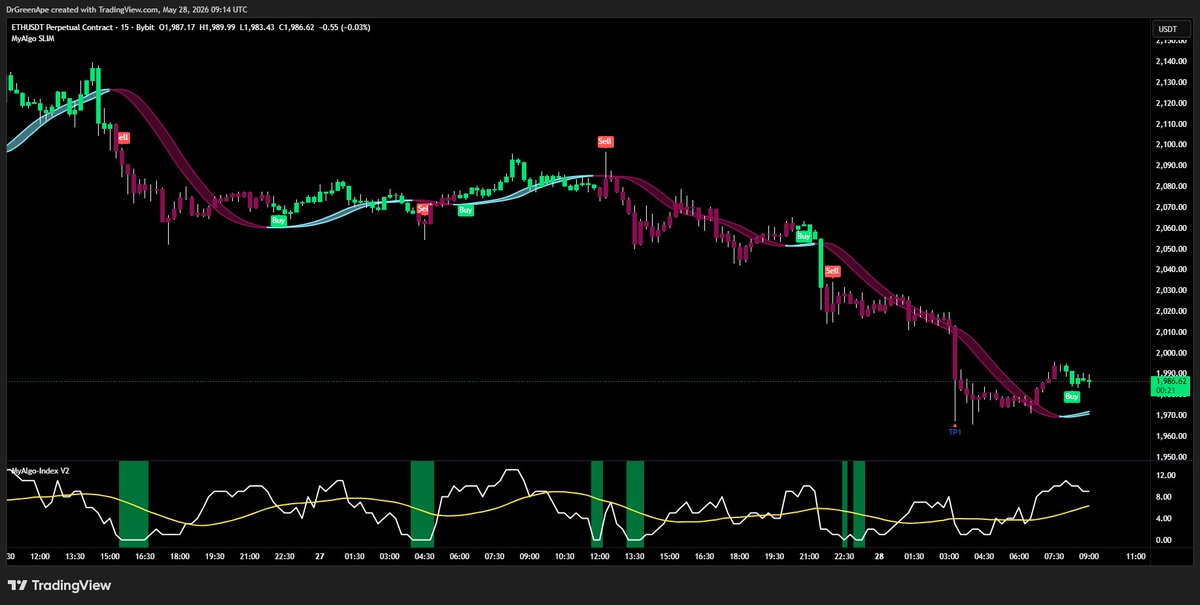Click the 2,000.00 price scale label

point(1169,352)
